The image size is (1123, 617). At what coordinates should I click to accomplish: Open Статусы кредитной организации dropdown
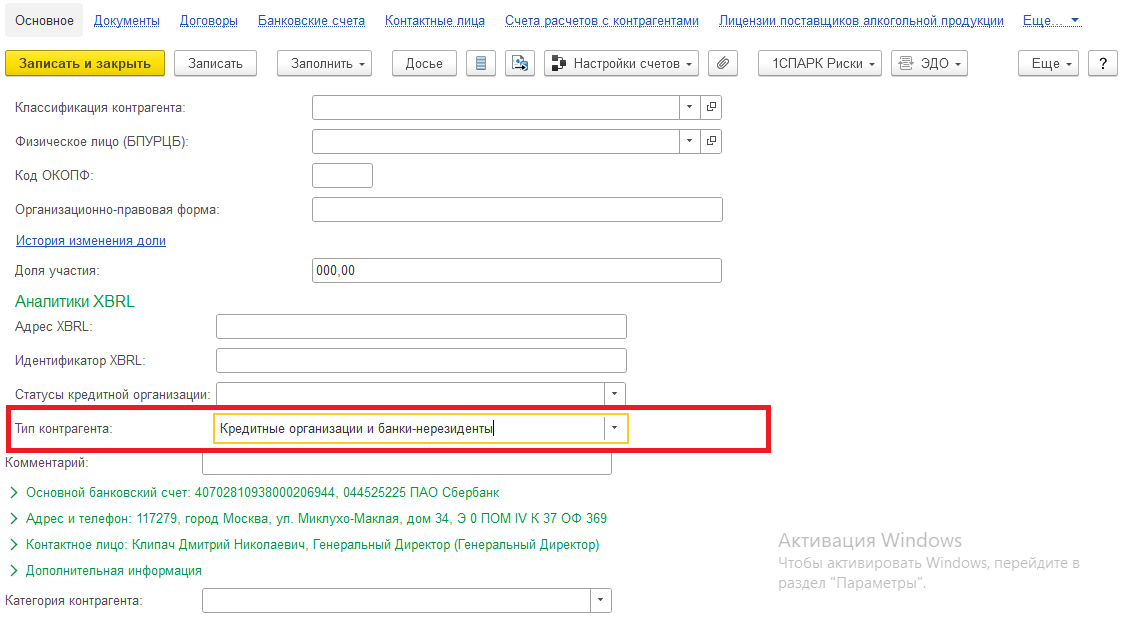coord(615,394)
